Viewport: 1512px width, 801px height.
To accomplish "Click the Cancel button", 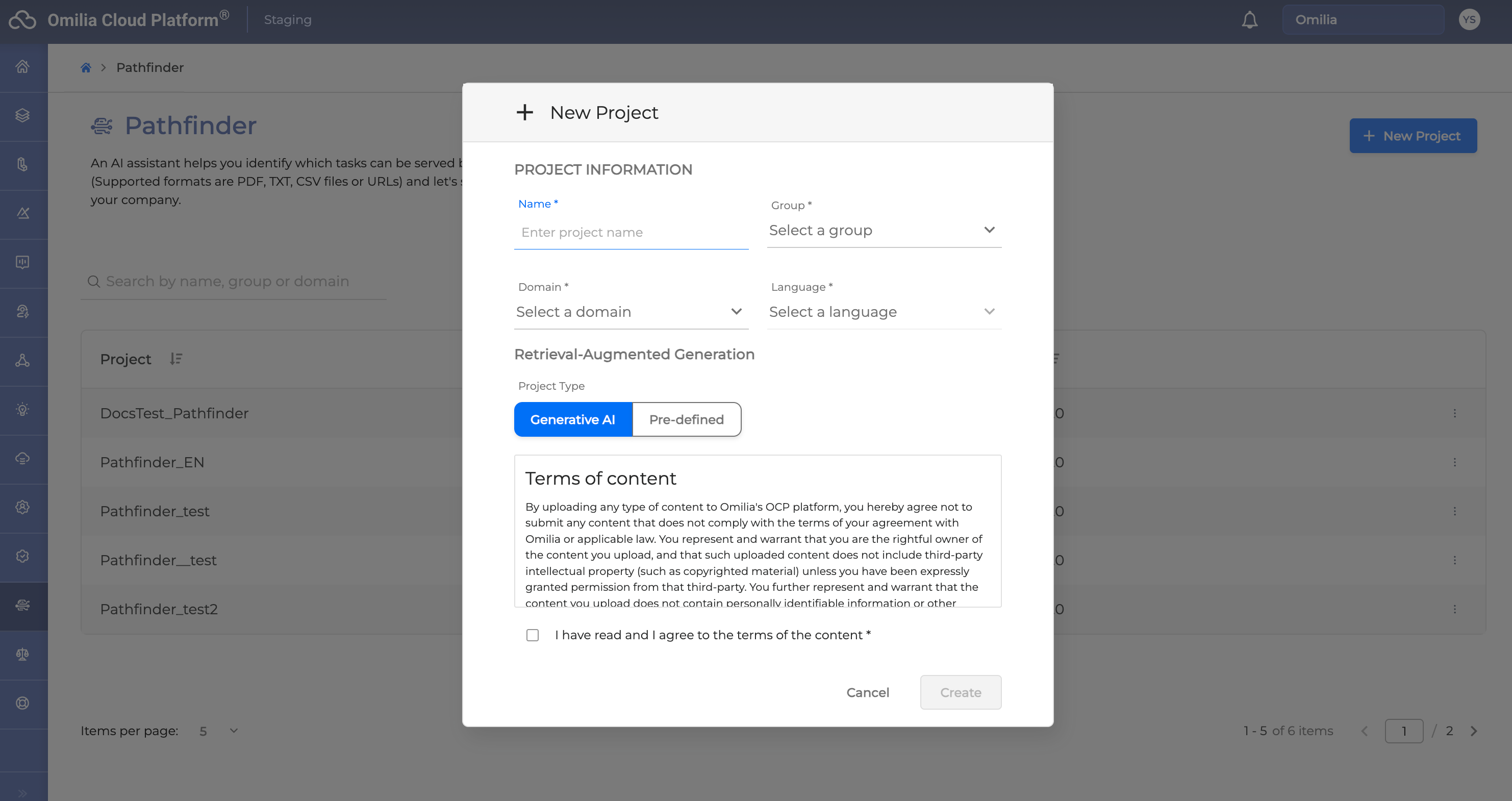I will (x=867, y=692).
